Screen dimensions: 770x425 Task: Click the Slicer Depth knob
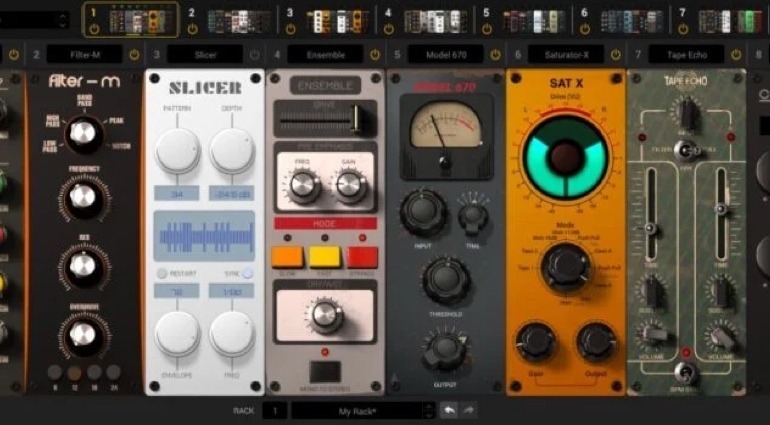tap(232, 151)
